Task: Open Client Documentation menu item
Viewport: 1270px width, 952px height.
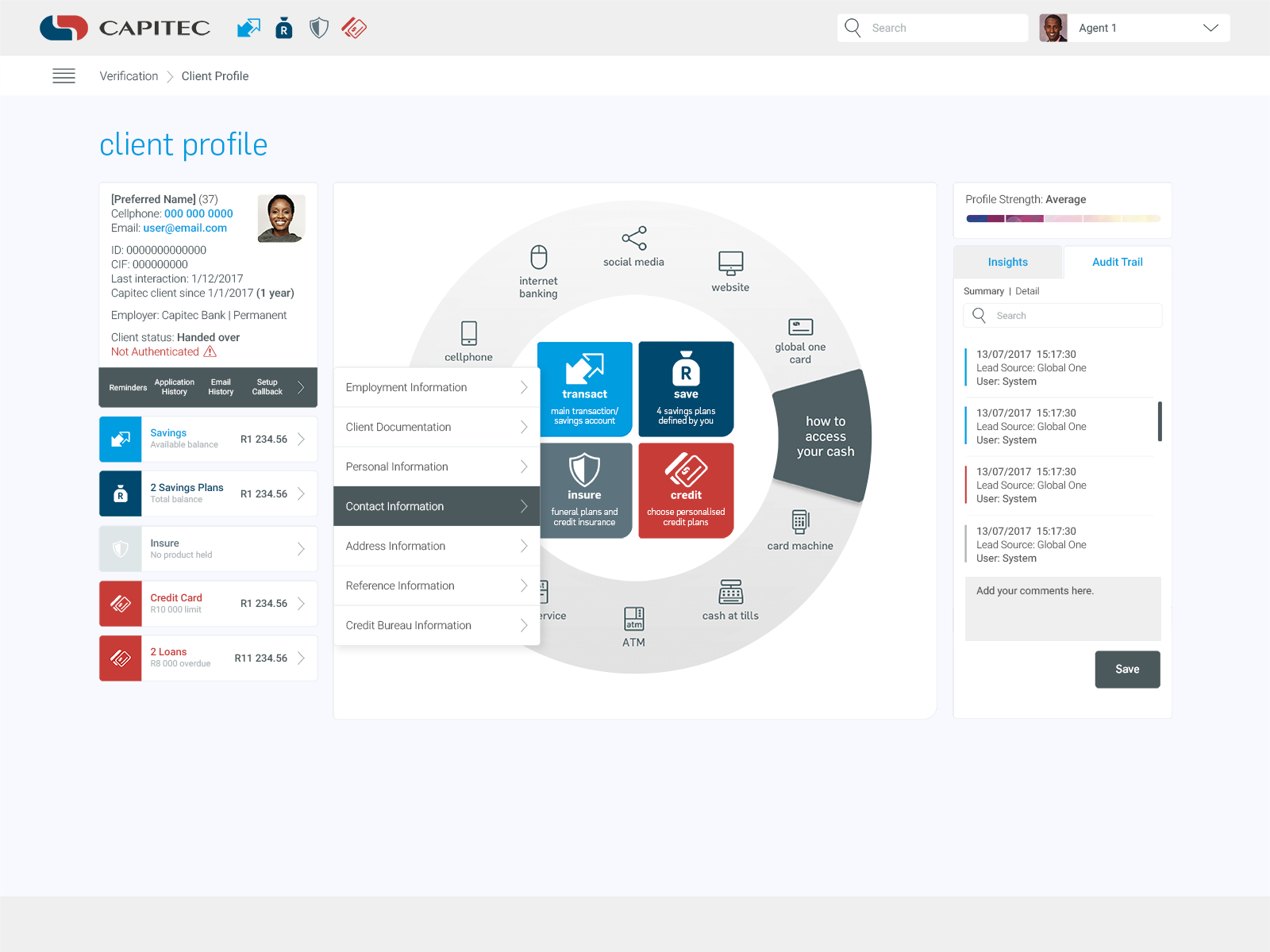Action: click(x=437, y=427)
